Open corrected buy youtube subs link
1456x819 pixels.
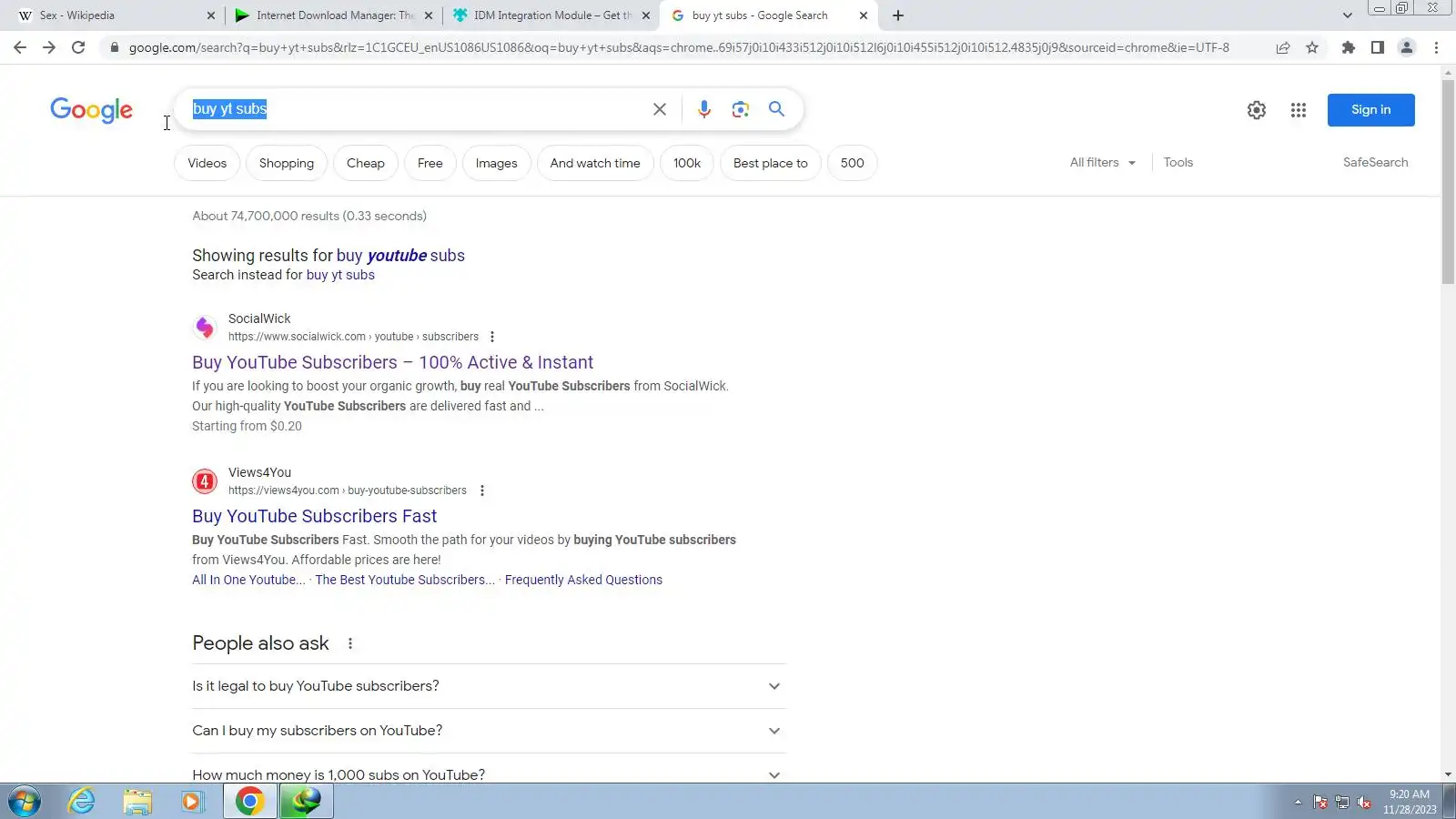pos(400,256)
